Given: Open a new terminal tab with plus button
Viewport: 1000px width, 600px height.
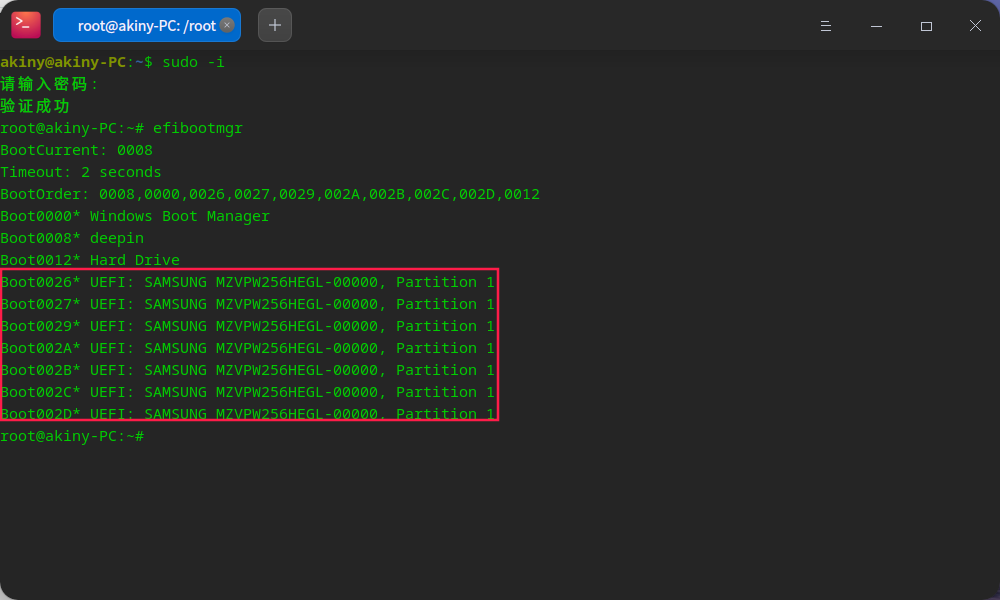Looking at the screenshot, I should coord(275,25).
